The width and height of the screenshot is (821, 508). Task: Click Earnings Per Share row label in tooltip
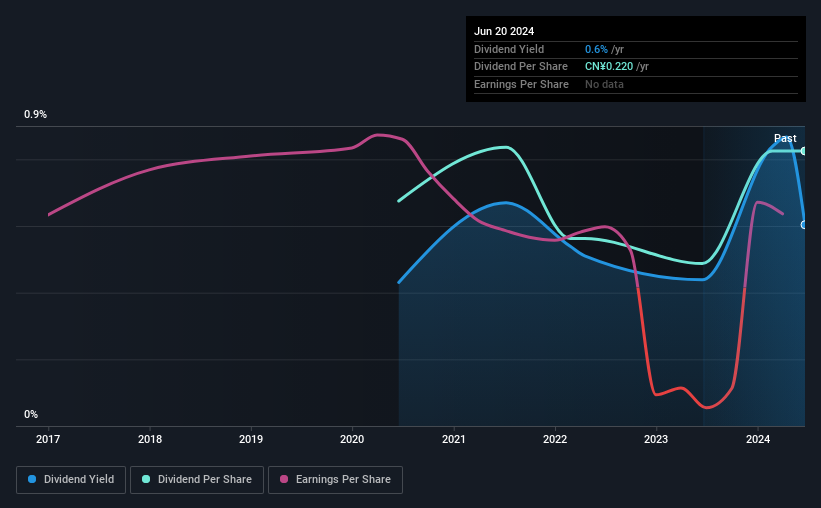521,84
